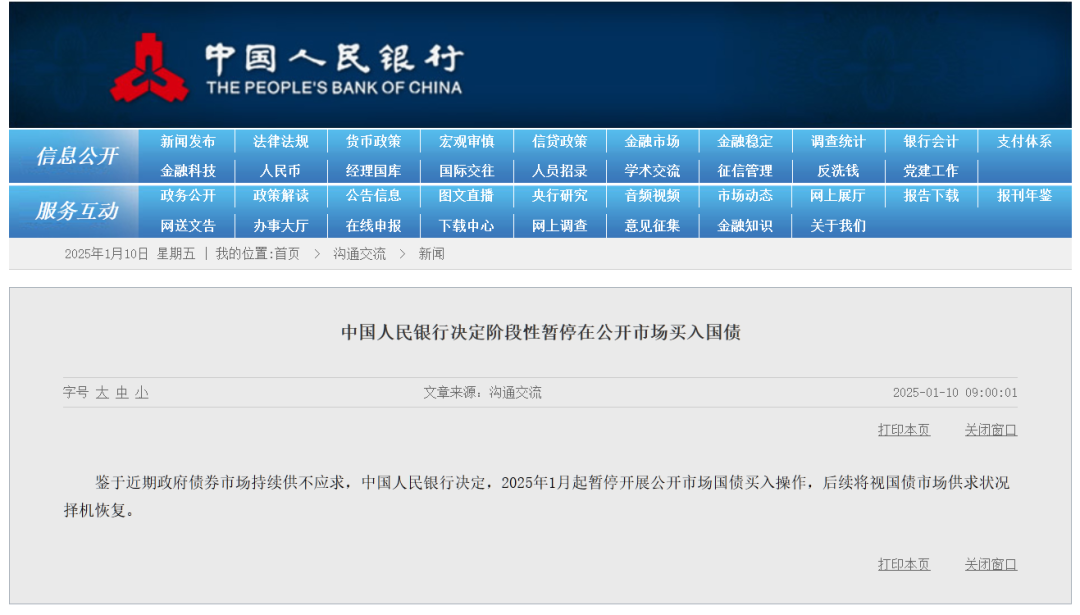Select 图文直播 menu item
The height and width of the screenshot is (615, 1080).
pos(466,196)
